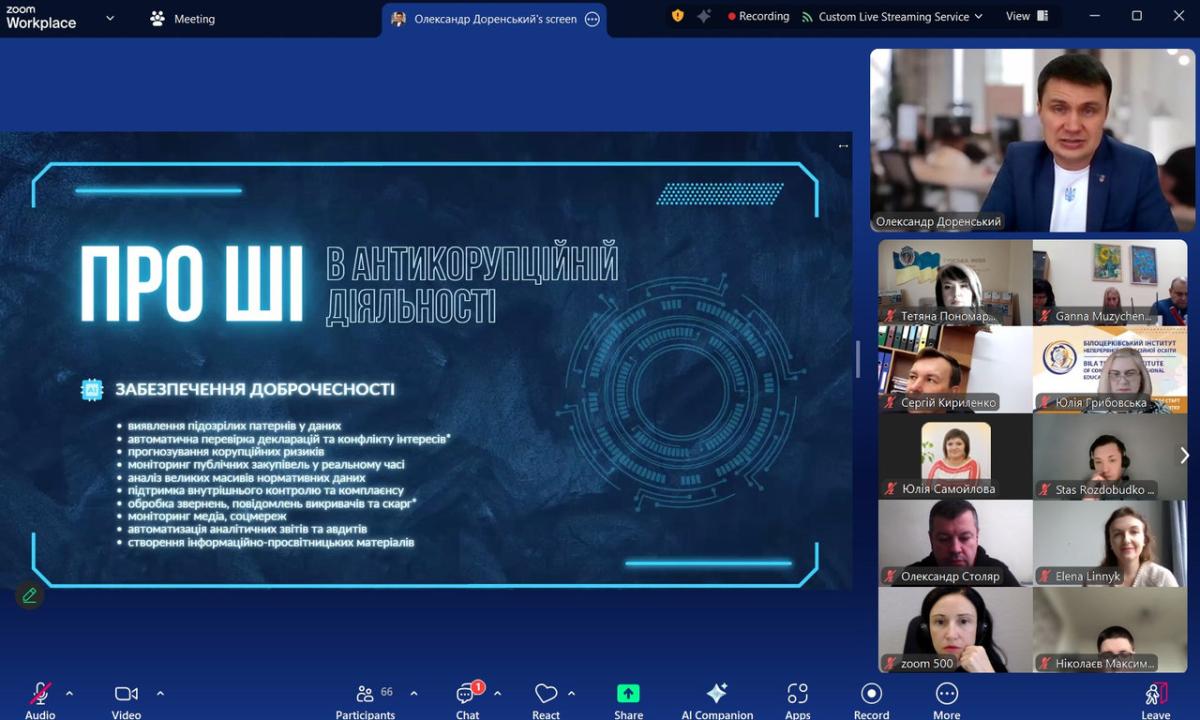The height and width of the screenshot is (720, 1200).
Task: Open the Apps icon in toolbar
Action: 797,695
